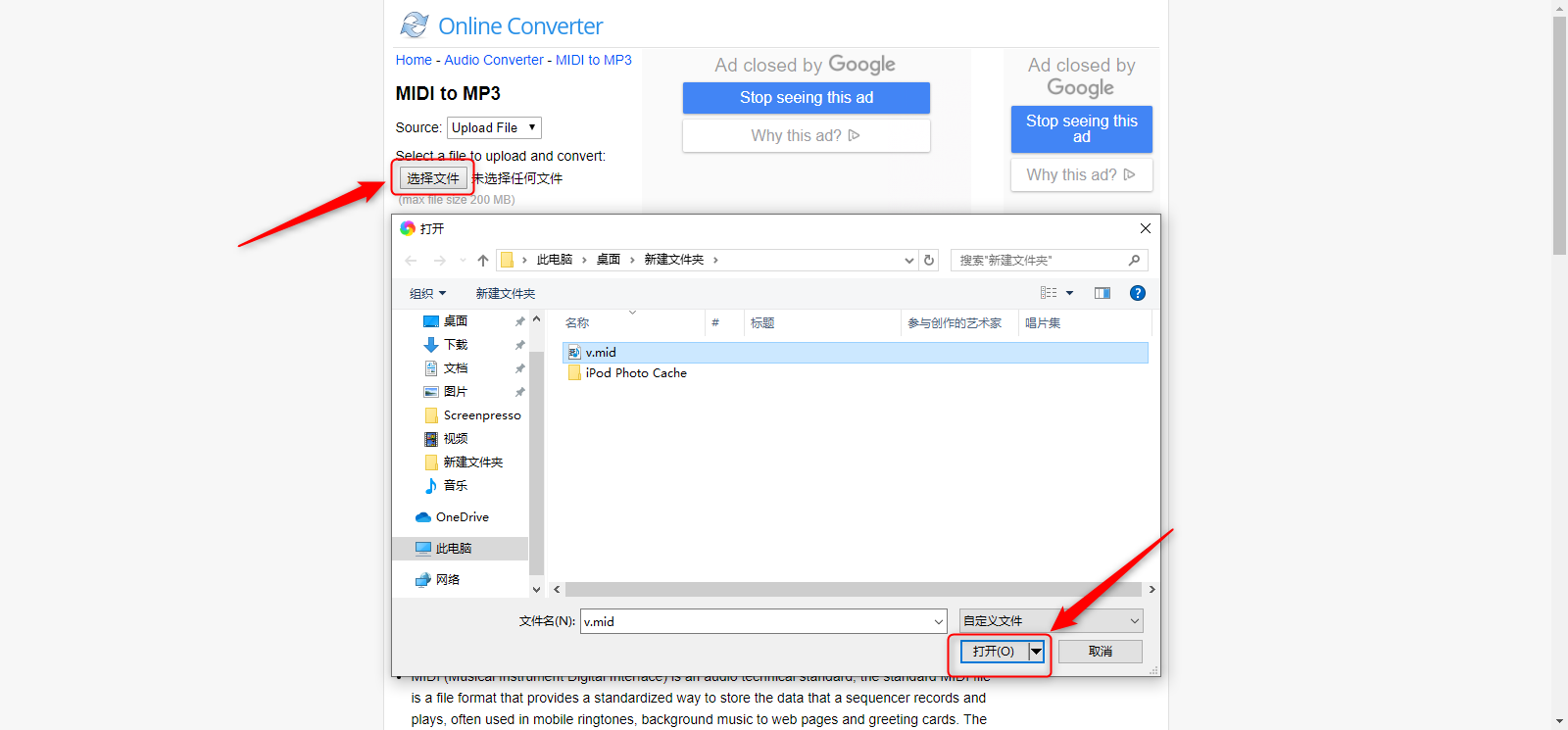Open 音乐 in the sidebar
This screenshot has height=730, width=1568.
(456, 486)
